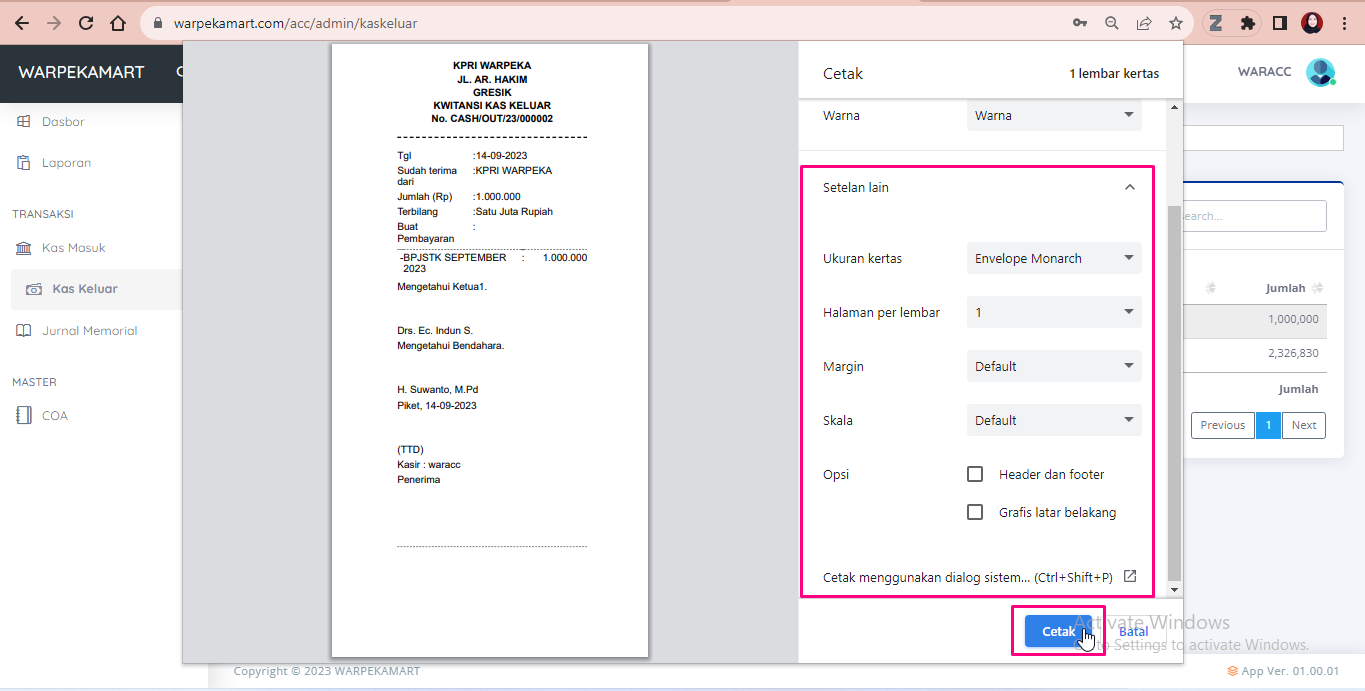Open the Chrome profile avatar
This screenshot has height=691, width=1365.
pyautogui.click(x=1312, y=23)
